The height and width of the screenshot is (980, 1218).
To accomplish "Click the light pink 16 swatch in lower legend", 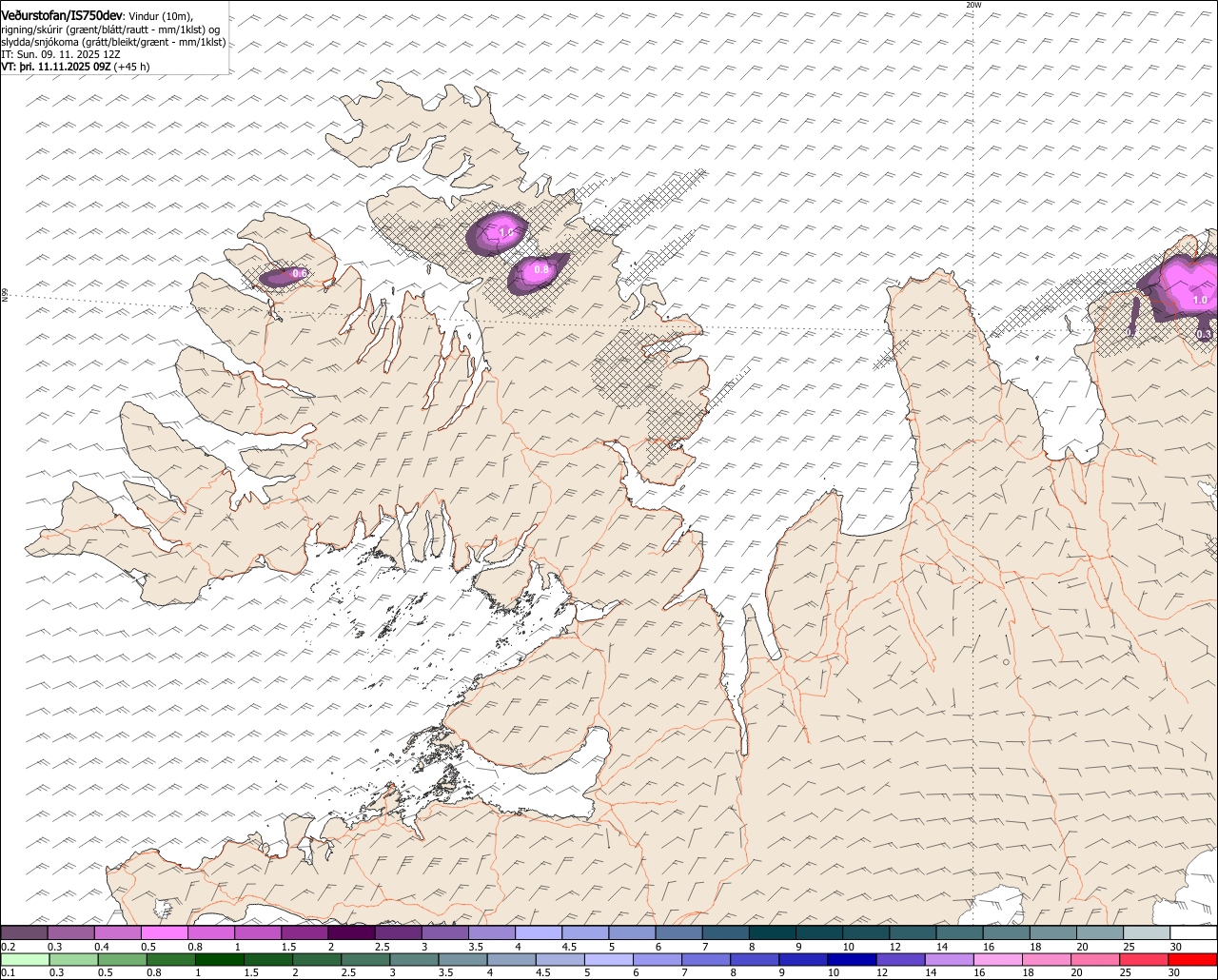I will point(997,959).
